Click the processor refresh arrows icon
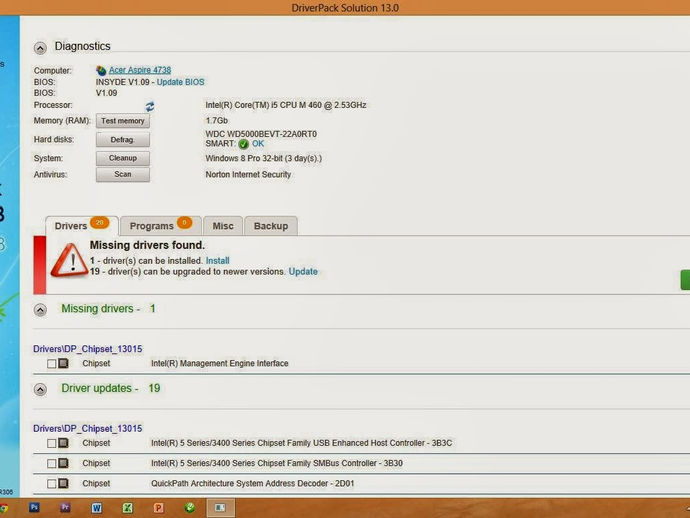 [x=150, y=107]
